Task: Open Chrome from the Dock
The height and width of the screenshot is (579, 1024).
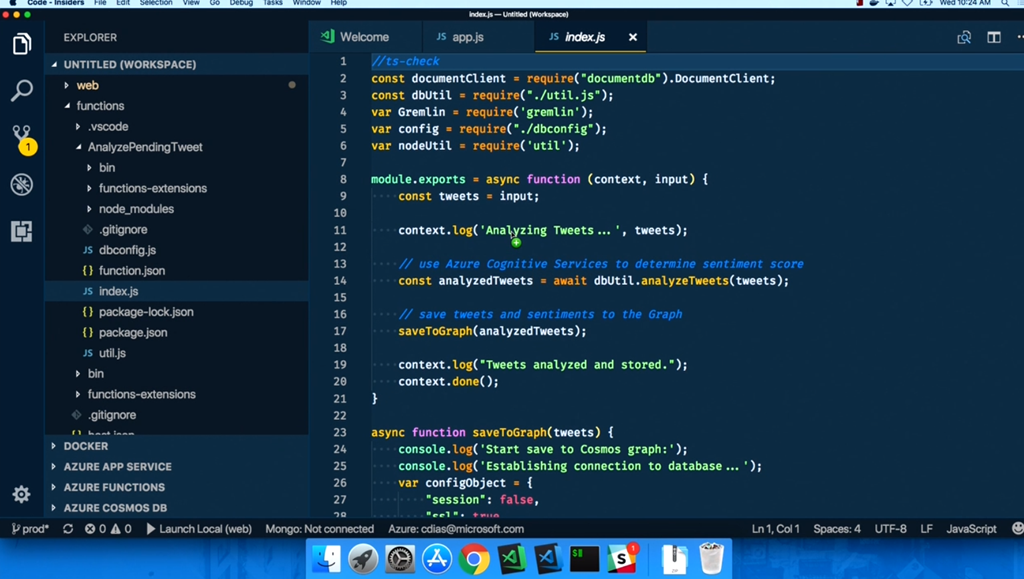Action: click(474, 558)
